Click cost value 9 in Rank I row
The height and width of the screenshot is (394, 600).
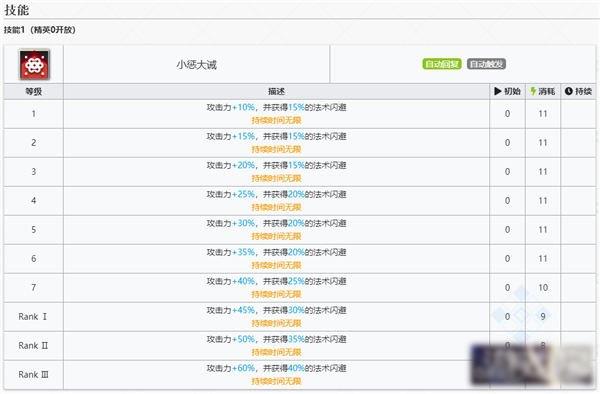coord(543,317)
